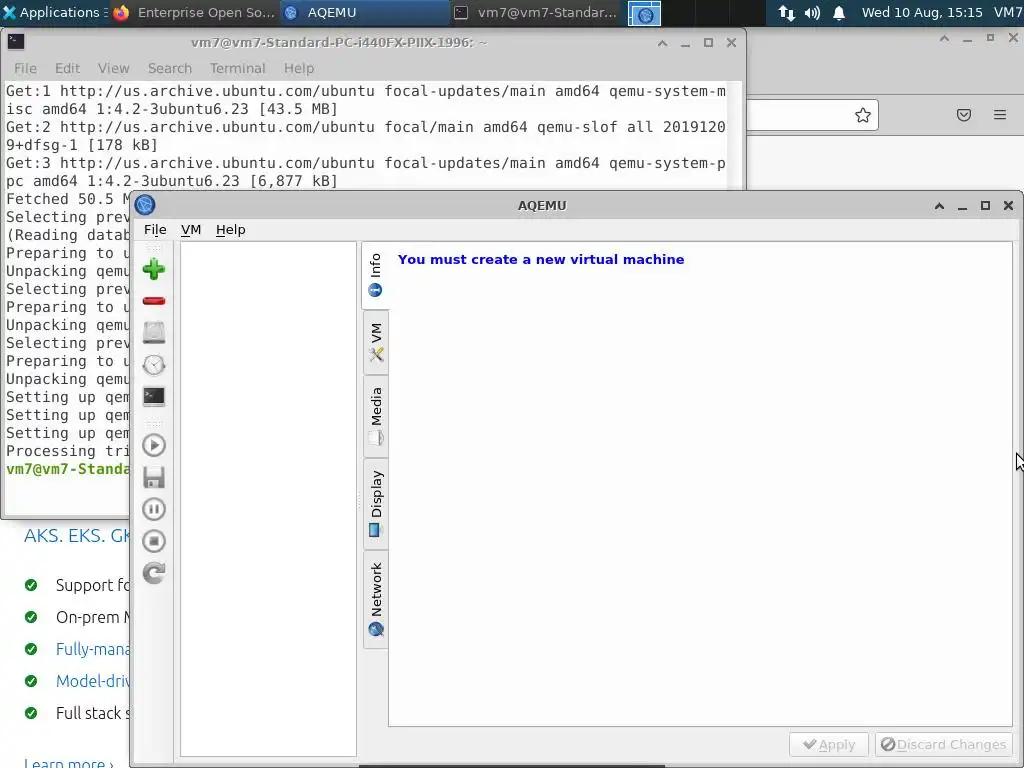The image size is (1024, 768).
Task: Switch to the Display tab
Action: 376,504
